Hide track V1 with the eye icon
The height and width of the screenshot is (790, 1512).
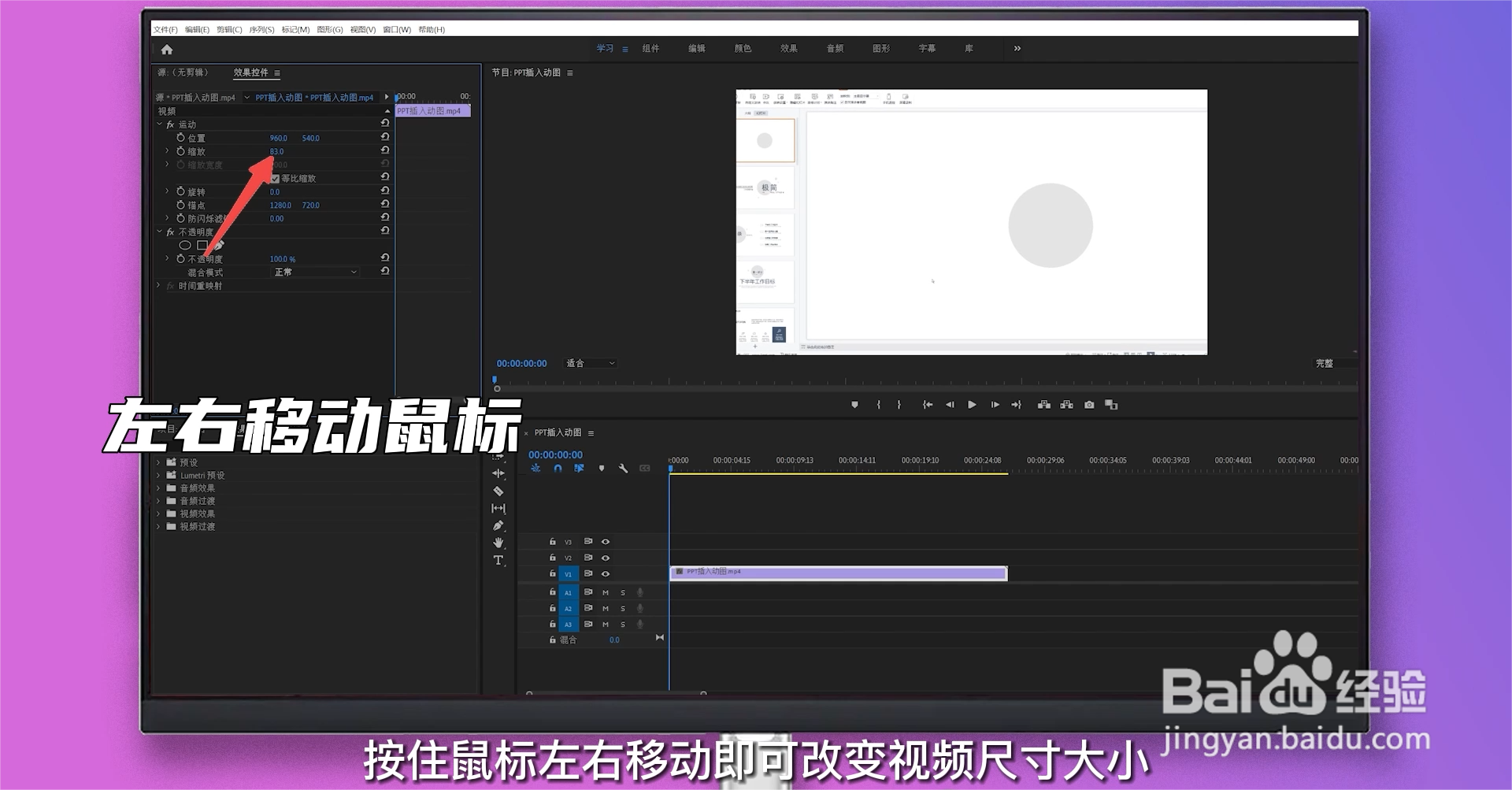(x=606, y=573)
